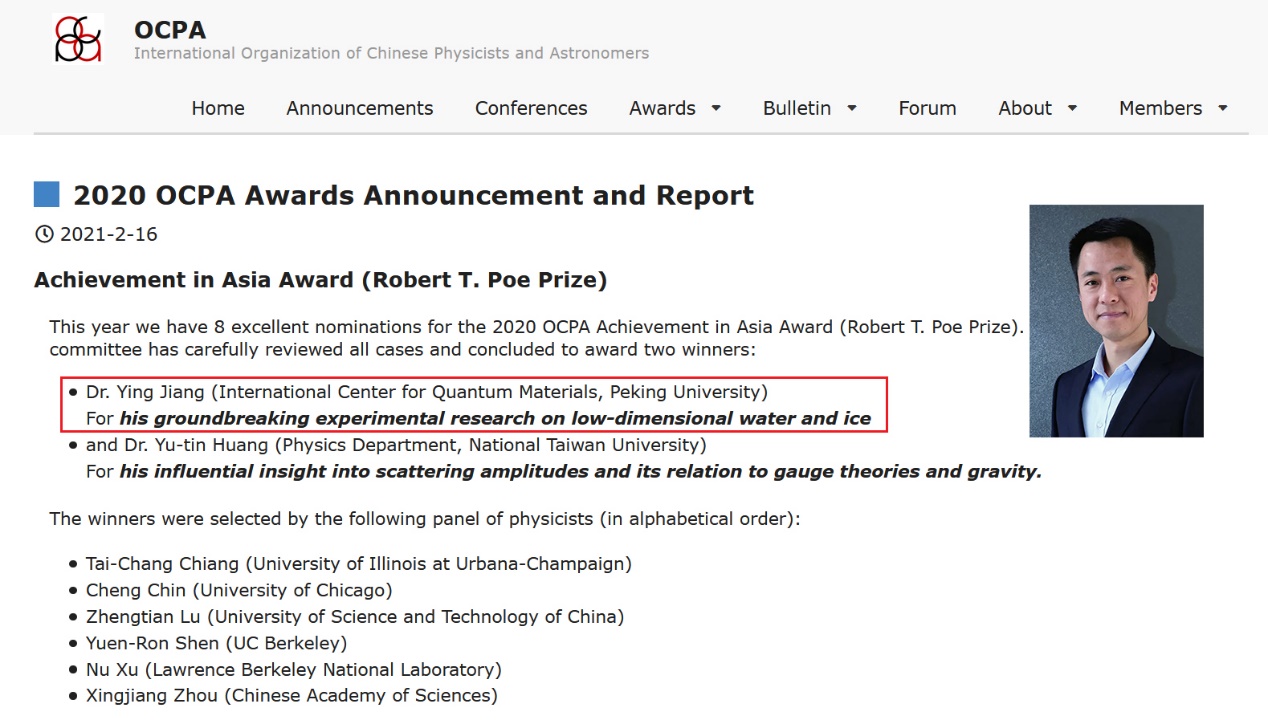Click the OCPA site title text
The width and height of the screenshot is (1268, 720).
coord(170,30)
